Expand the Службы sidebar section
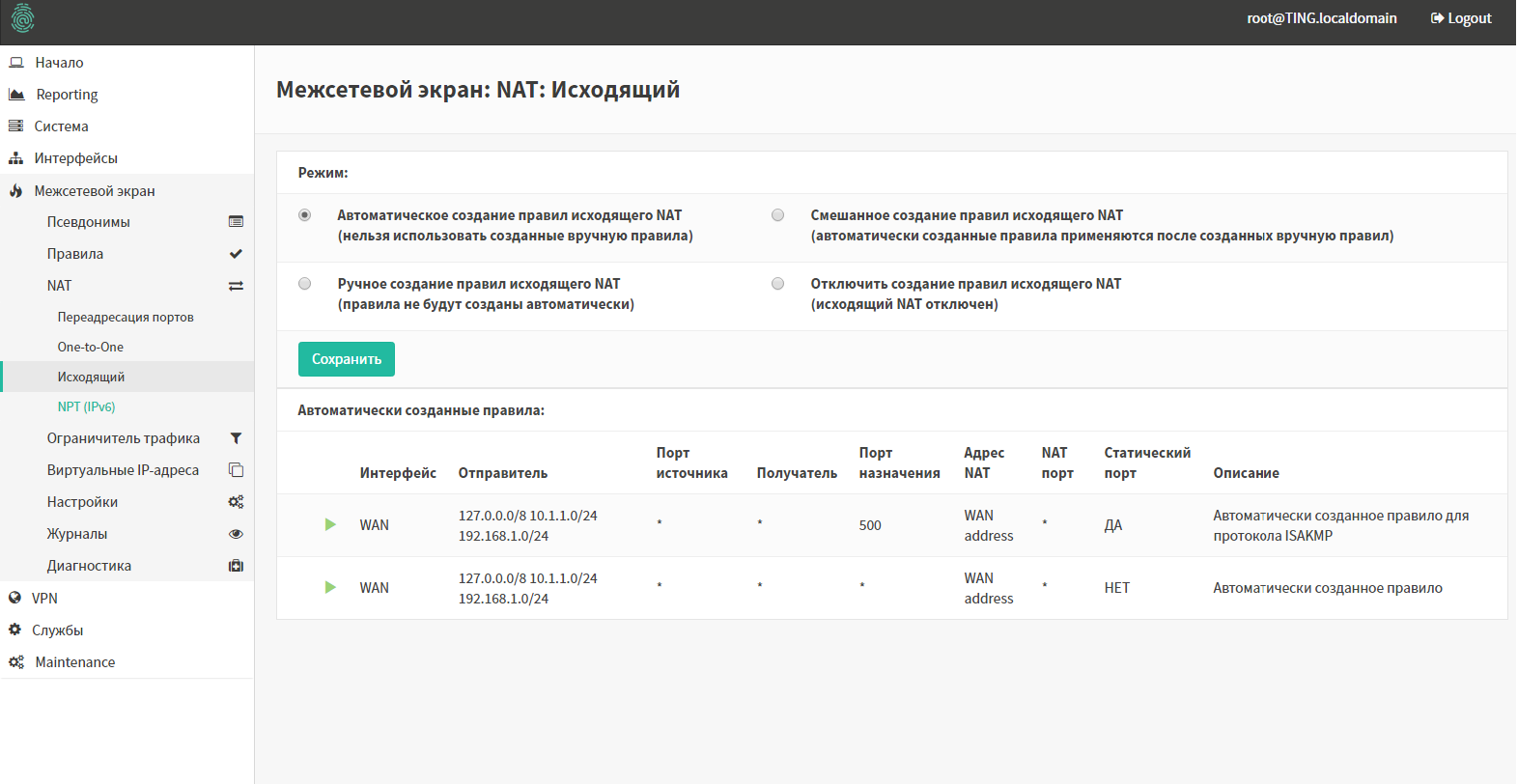 (57, 630)
